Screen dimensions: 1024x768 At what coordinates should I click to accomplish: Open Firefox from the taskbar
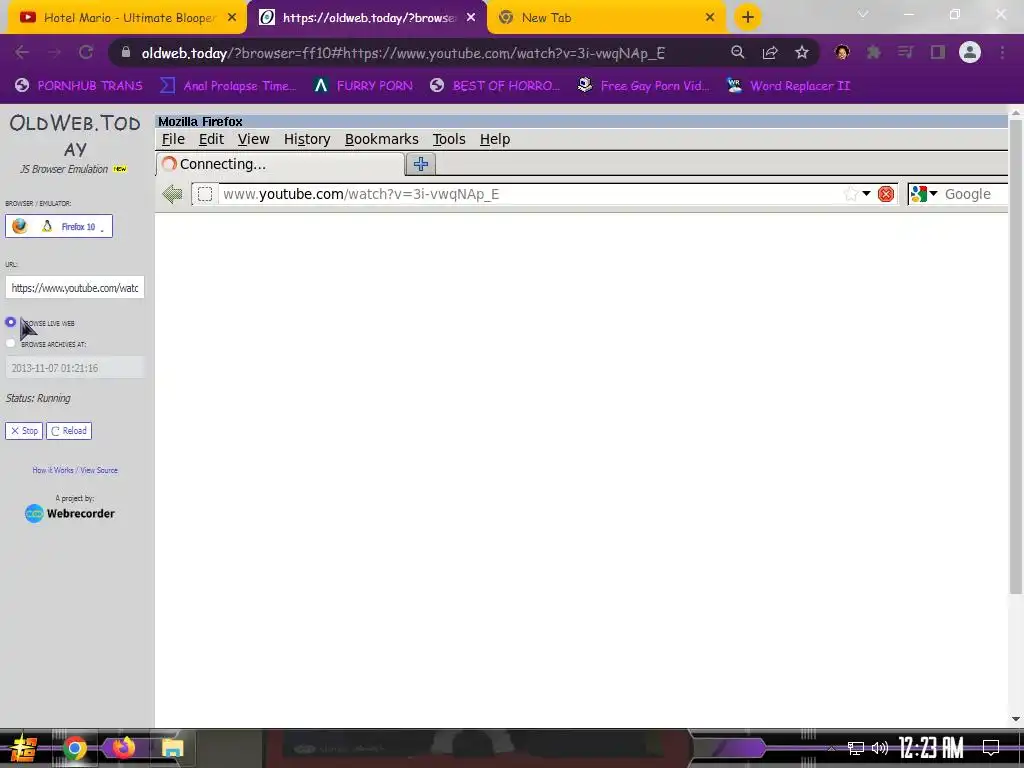123,748
